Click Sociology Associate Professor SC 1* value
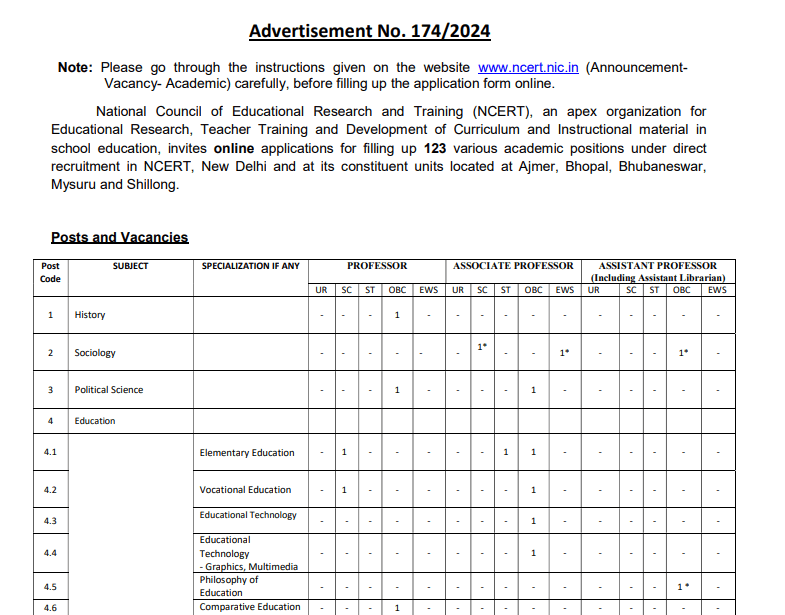 (482, 347)
